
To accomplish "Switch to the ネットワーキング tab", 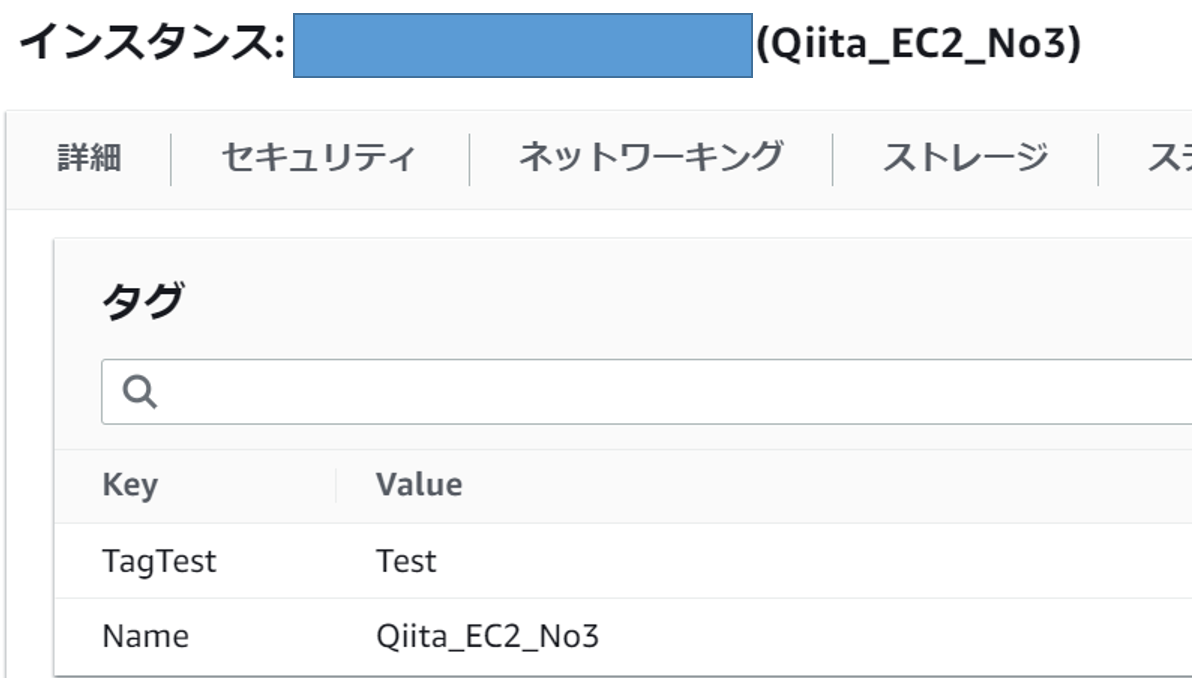I will tap(650, 157).
